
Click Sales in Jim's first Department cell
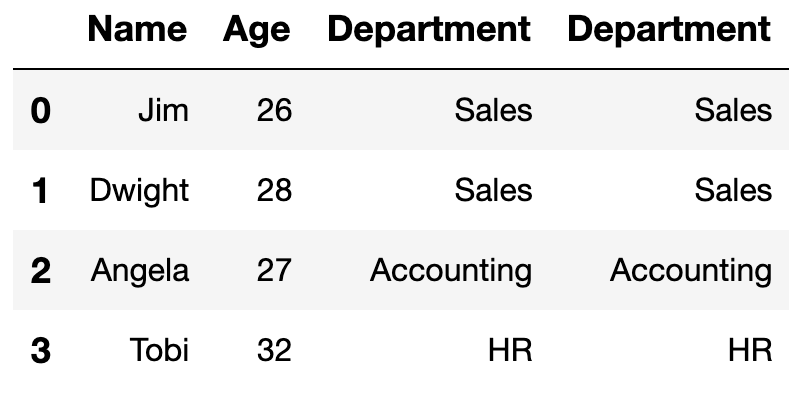click(493, 110)
